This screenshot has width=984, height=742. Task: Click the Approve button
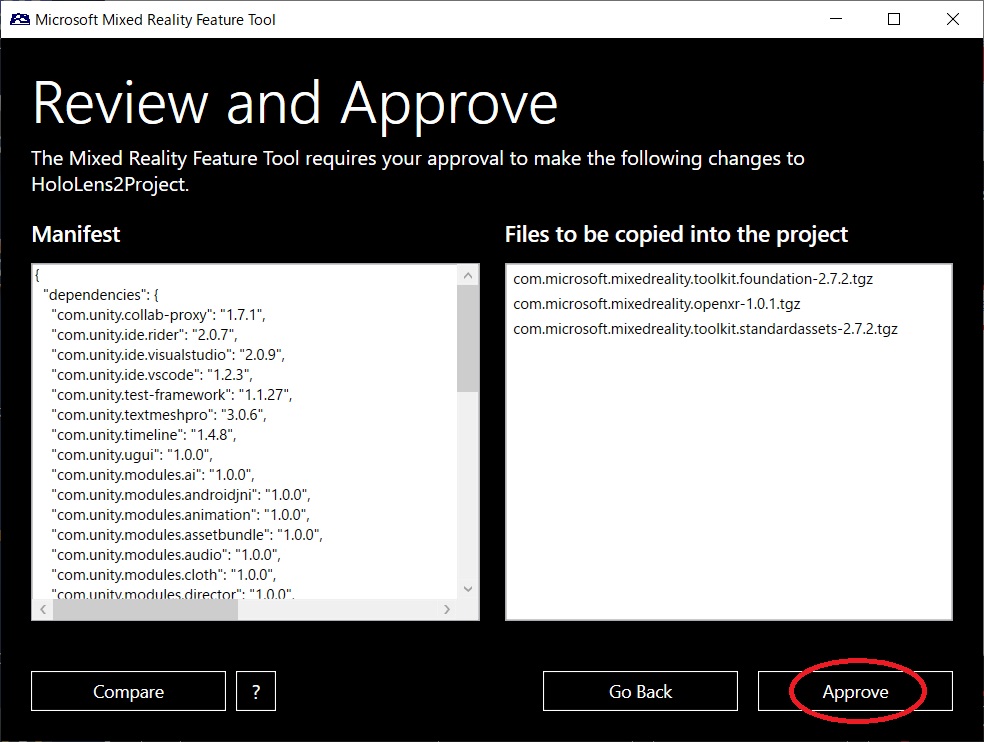point(855,691)
